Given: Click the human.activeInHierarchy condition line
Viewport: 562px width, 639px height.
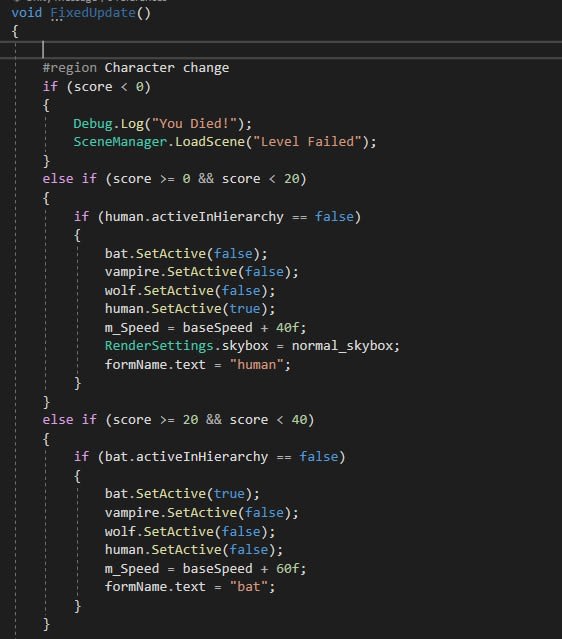Looking at the screenshot, I should click(x=217, y=216).
